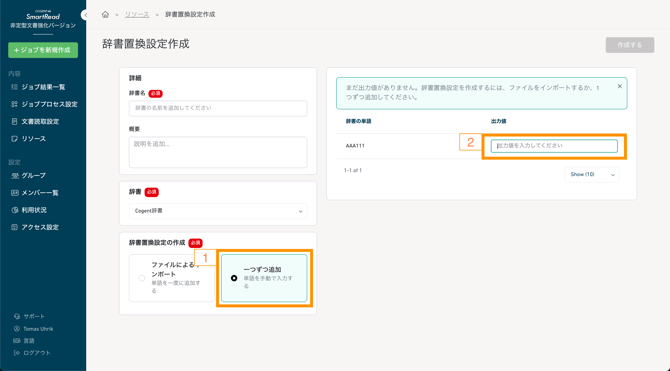This screenshot has height=371, width=670.
Task: Open ジョブプロセス設定 menu item
Action: click(x=50, y=104)
